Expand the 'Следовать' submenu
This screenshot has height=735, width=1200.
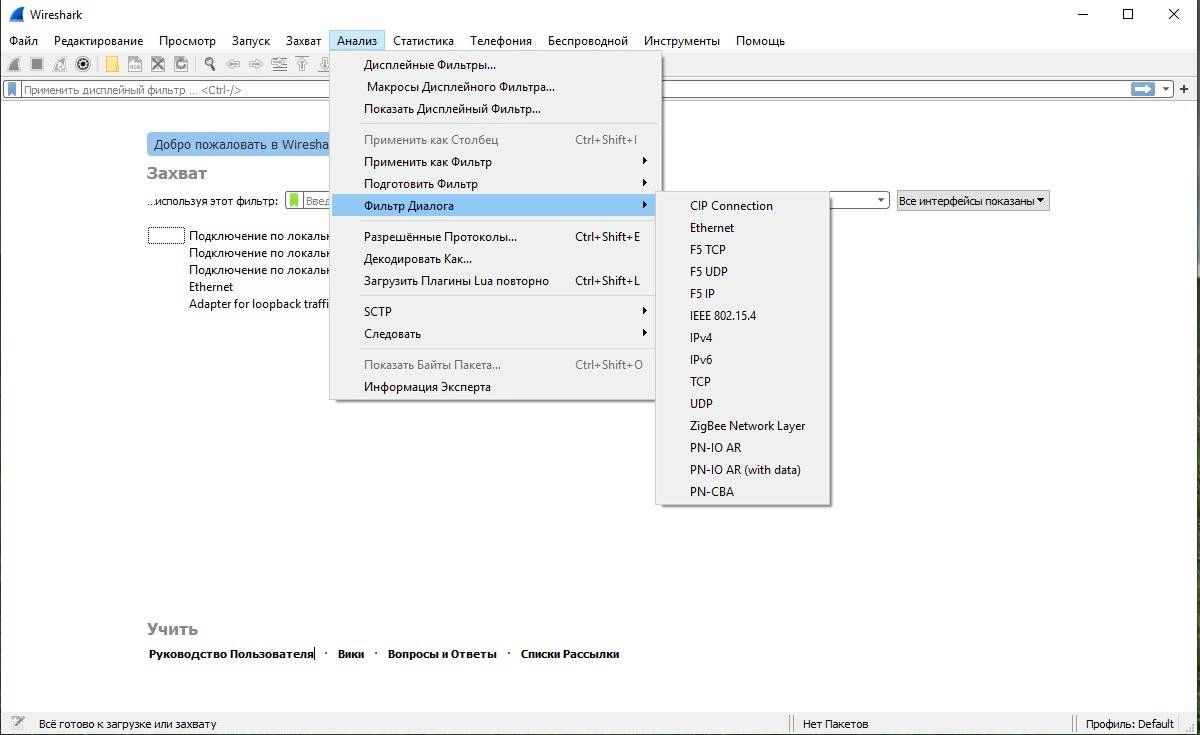(x=494, y=333)
